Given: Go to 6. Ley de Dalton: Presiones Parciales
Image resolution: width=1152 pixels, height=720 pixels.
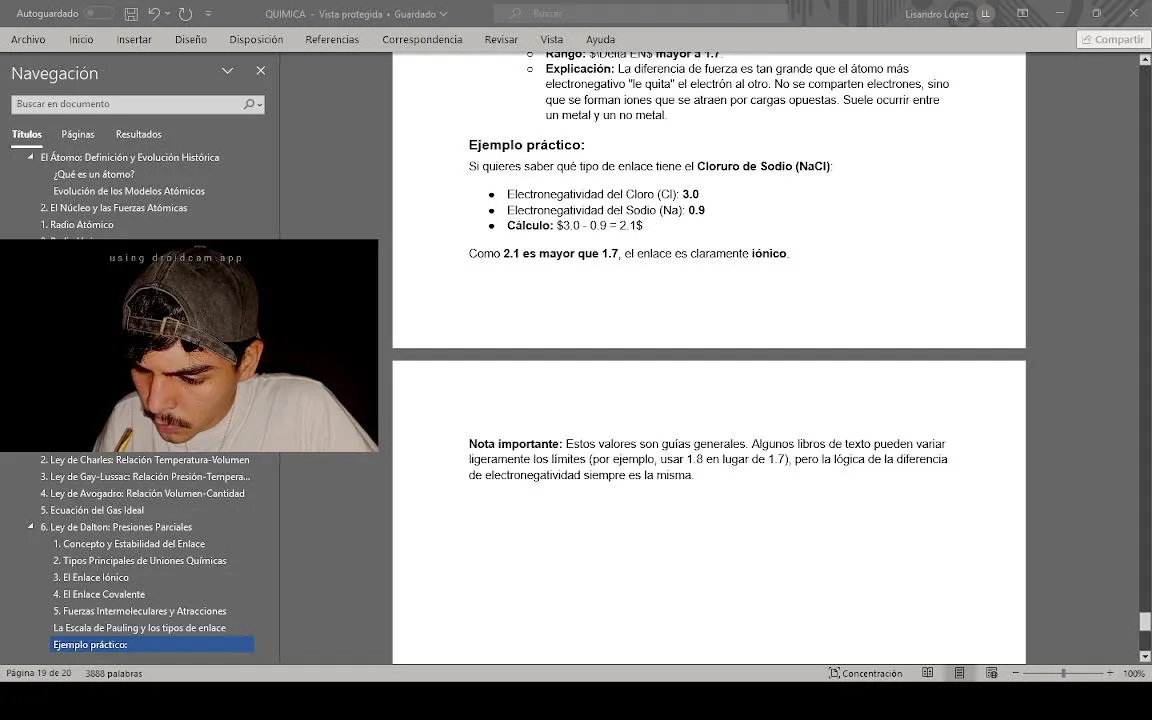Looking at the screenshot, I should [x=116, y=527].
